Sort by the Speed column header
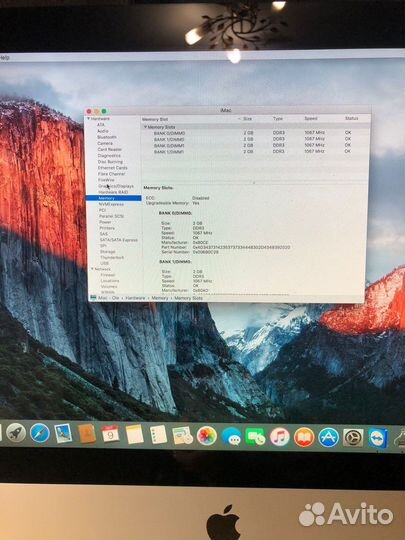405x540 pixels. click(x=311, y=118)
